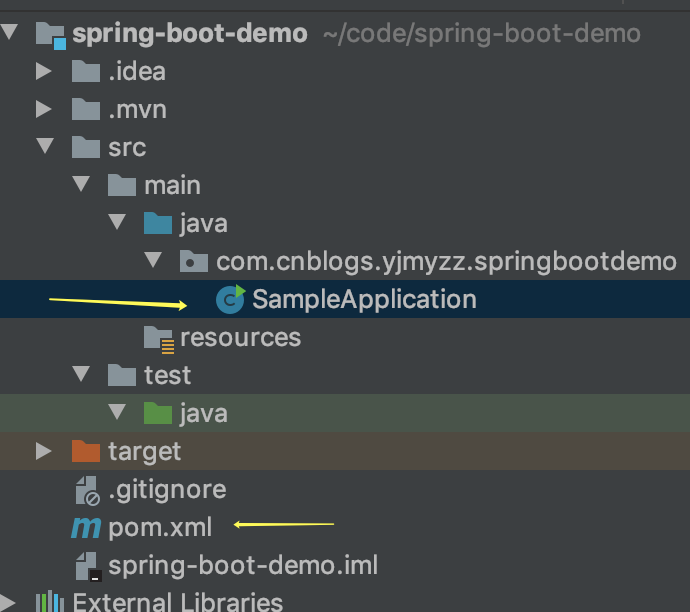This screenshot has height=612, width=690.
Task: Expand the .idea folder
Action: point(44,71)
